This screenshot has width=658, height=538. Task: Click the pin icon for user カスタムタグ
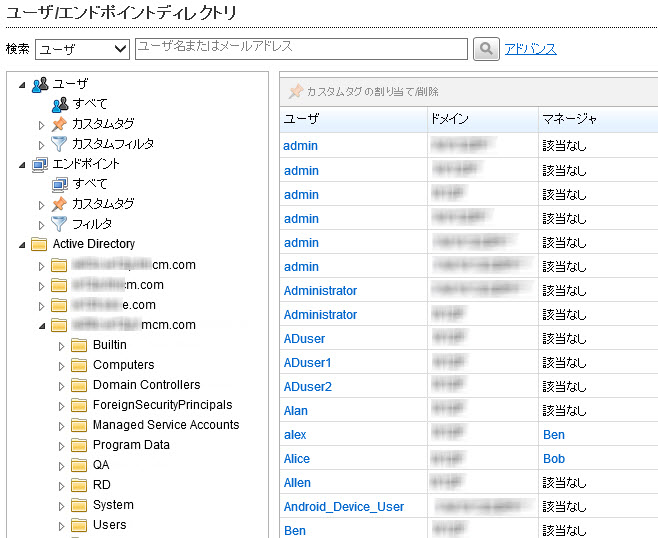(59, 124)
